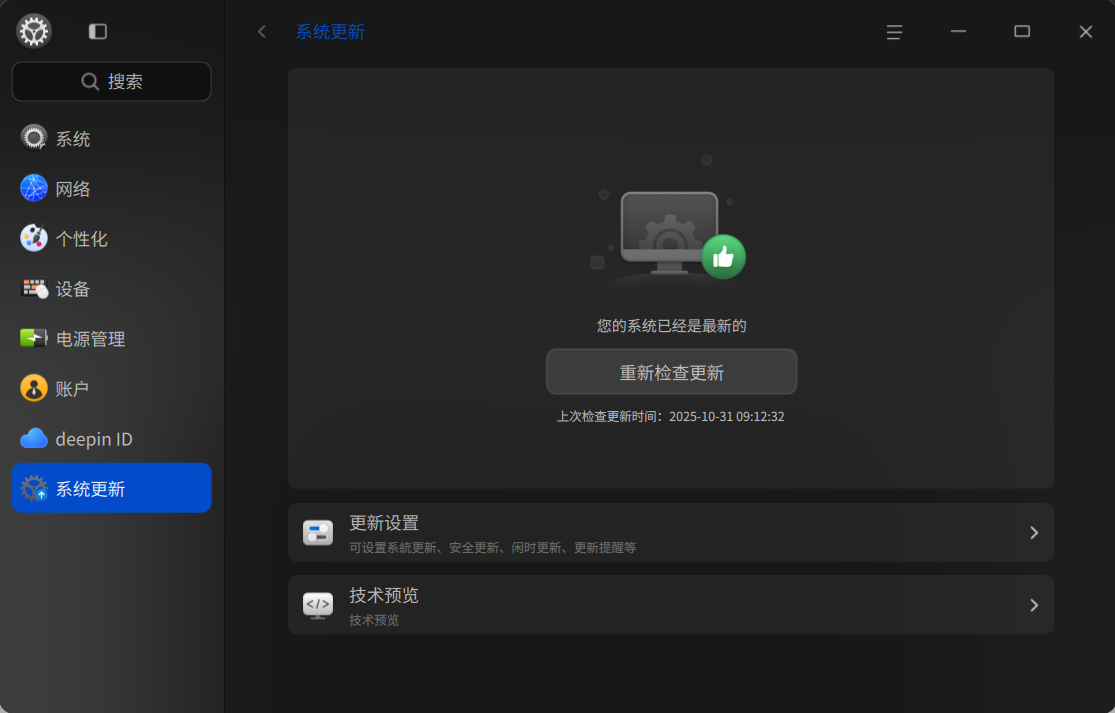The height and width of the screenshot is (713, 1115).
Task: Click the deepin ID cloud icon
Action: [33, 439]
